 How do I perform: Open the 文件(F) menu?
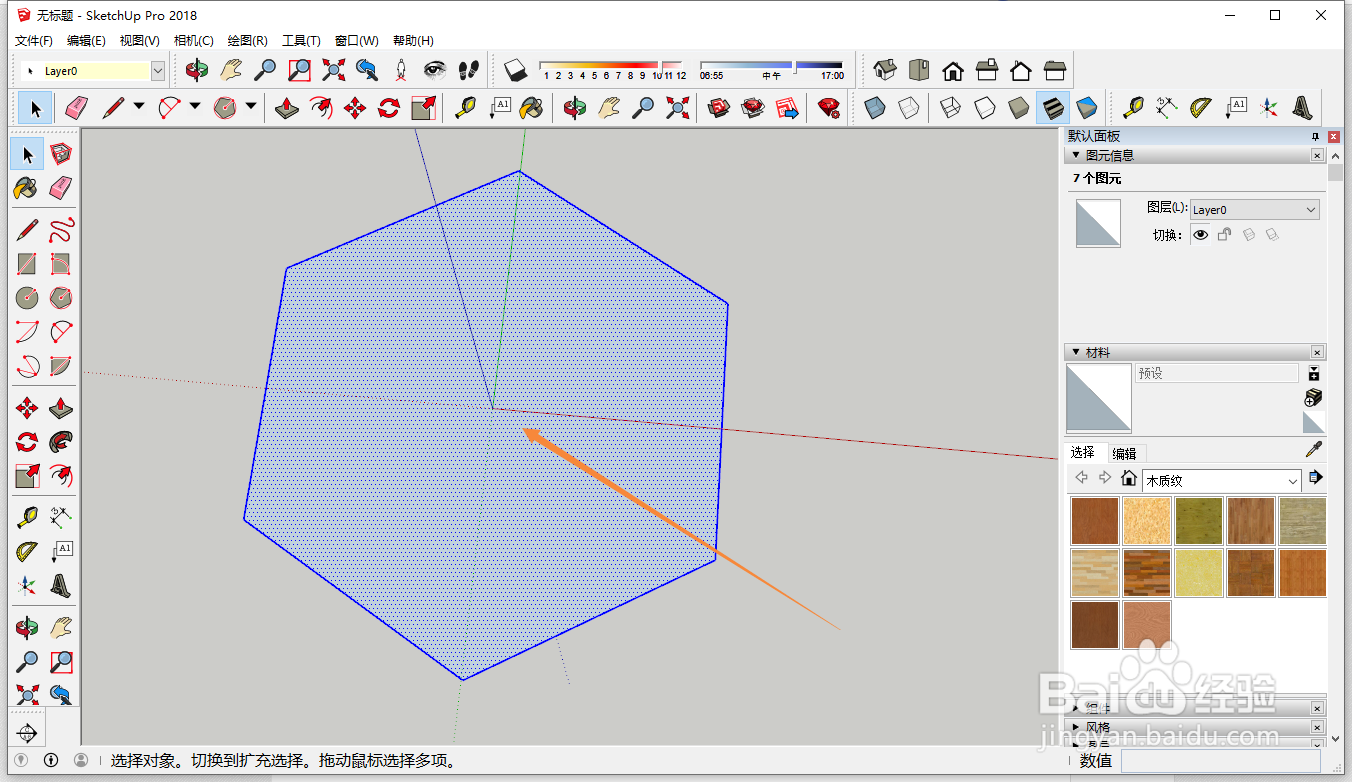[33, 41]
